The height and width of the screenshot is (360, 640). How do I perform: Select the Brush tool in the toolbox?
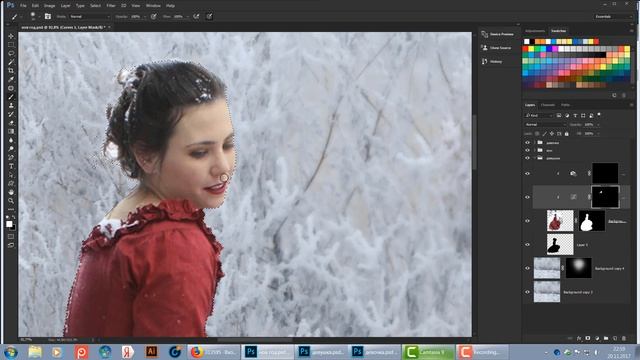pyautogui.click(x=11, y=97)
